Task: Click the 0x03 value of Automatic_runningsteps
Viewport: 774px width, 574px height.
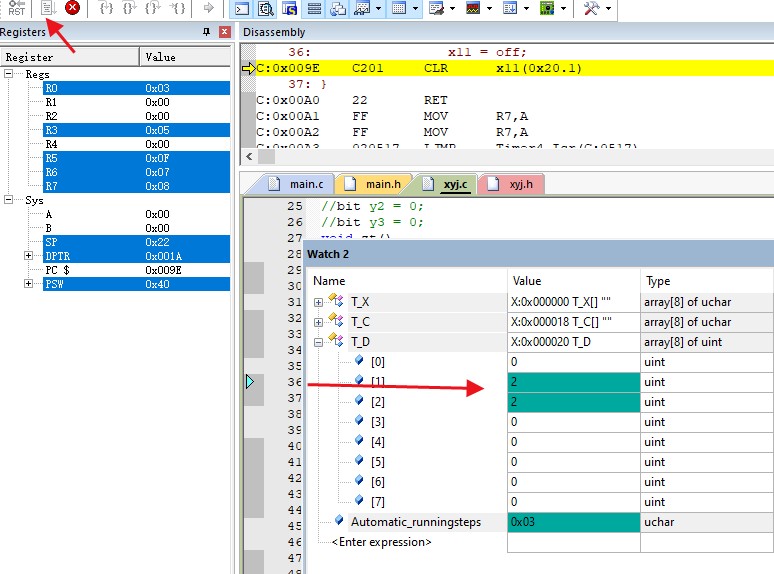Action: click(574, 522)
